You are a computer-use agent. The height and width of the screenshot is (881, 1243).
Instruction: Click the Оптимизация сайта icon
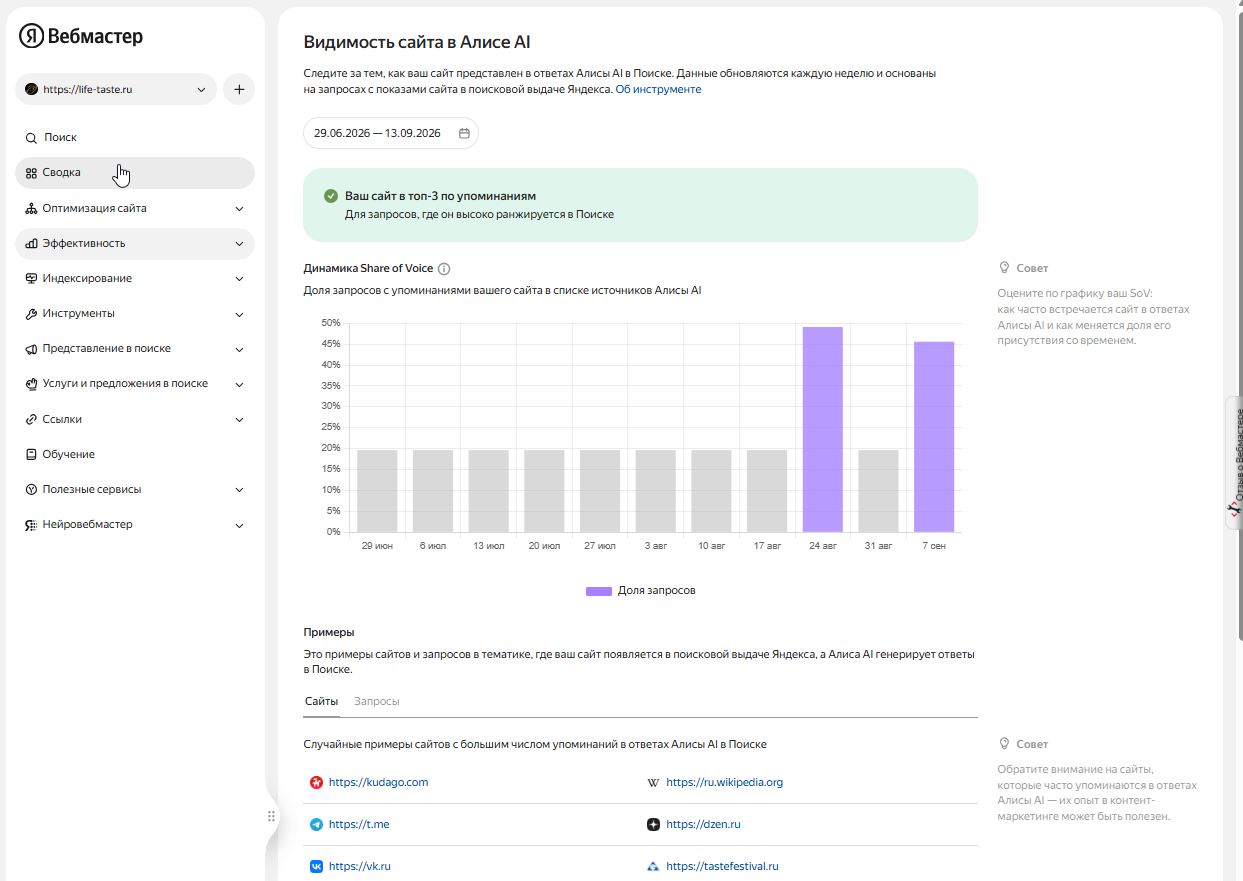click(x=31, y=208)
